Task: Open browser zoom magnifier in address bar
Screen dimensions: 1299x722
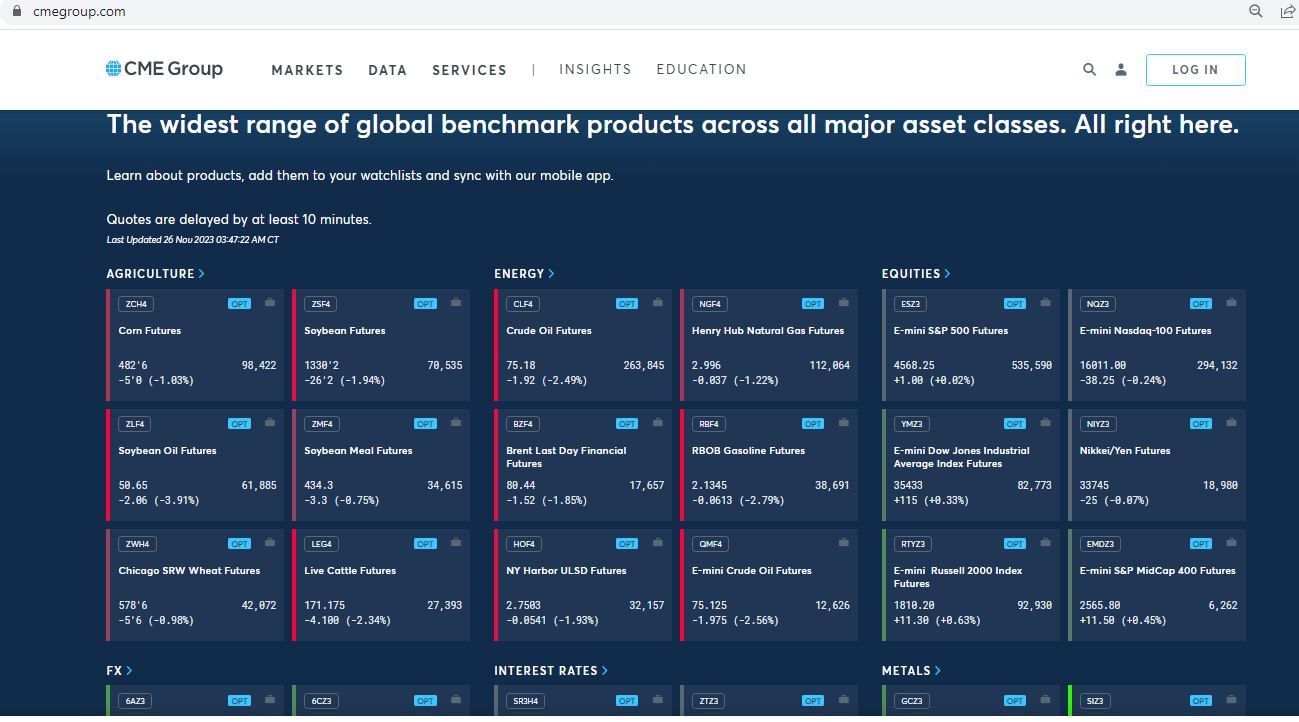Action: tap(1256, 11)
